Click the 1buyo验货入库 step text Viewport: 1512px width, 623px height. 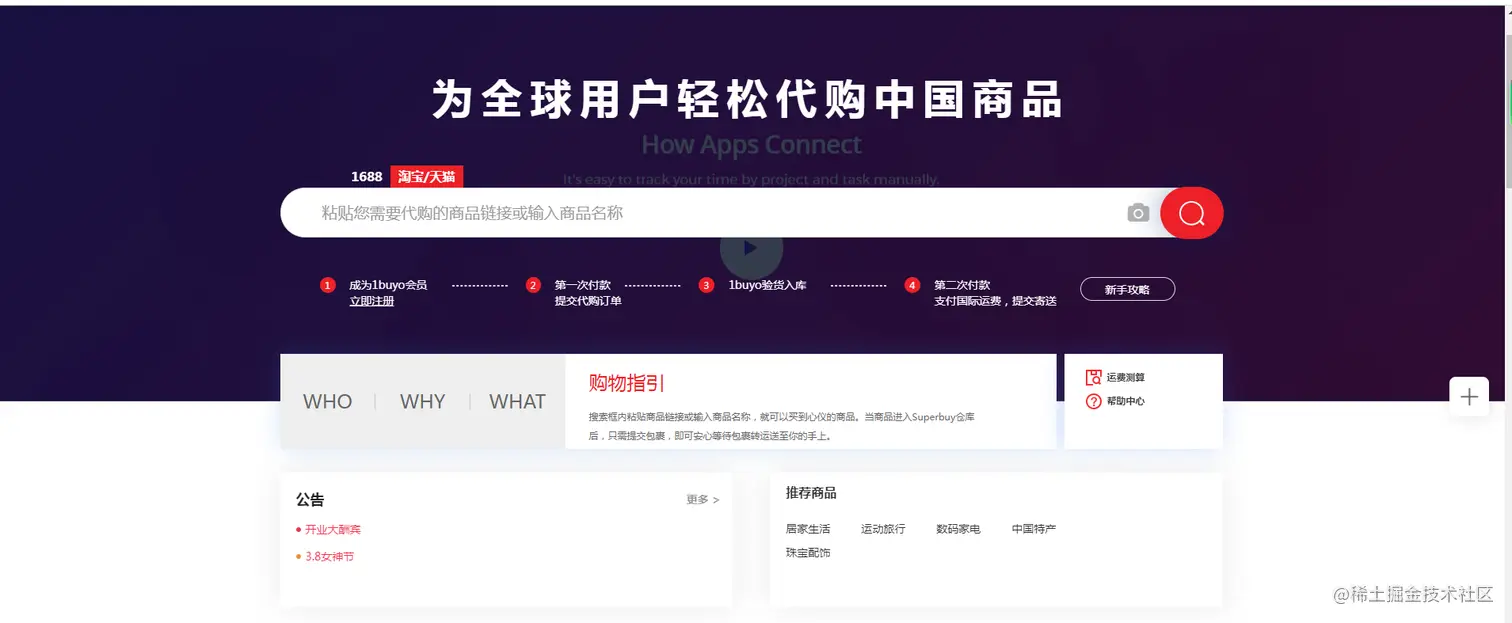767,285
